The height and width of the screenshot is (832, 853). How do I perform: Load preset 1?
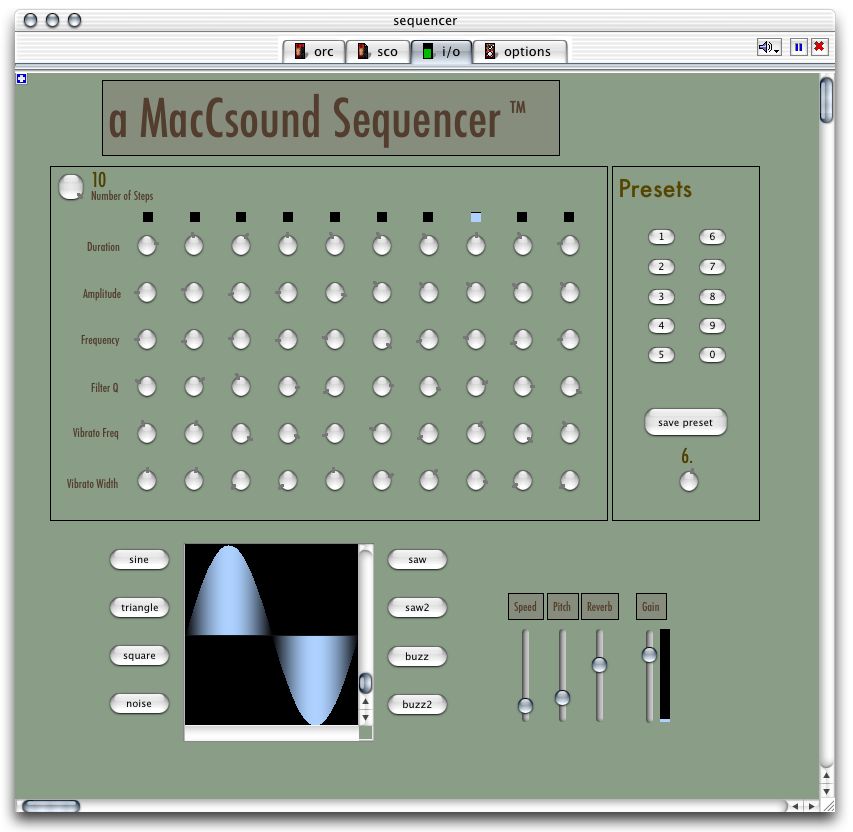tap(662, 237)
